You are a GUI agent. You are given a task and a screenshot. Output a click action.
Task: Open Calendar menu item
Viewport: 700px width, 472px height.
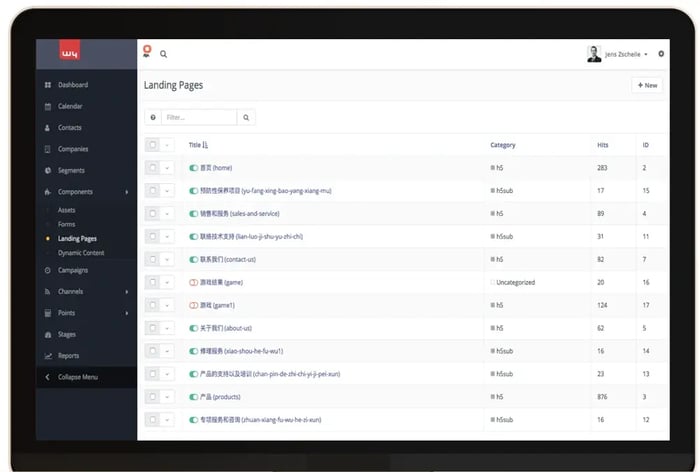70,106
